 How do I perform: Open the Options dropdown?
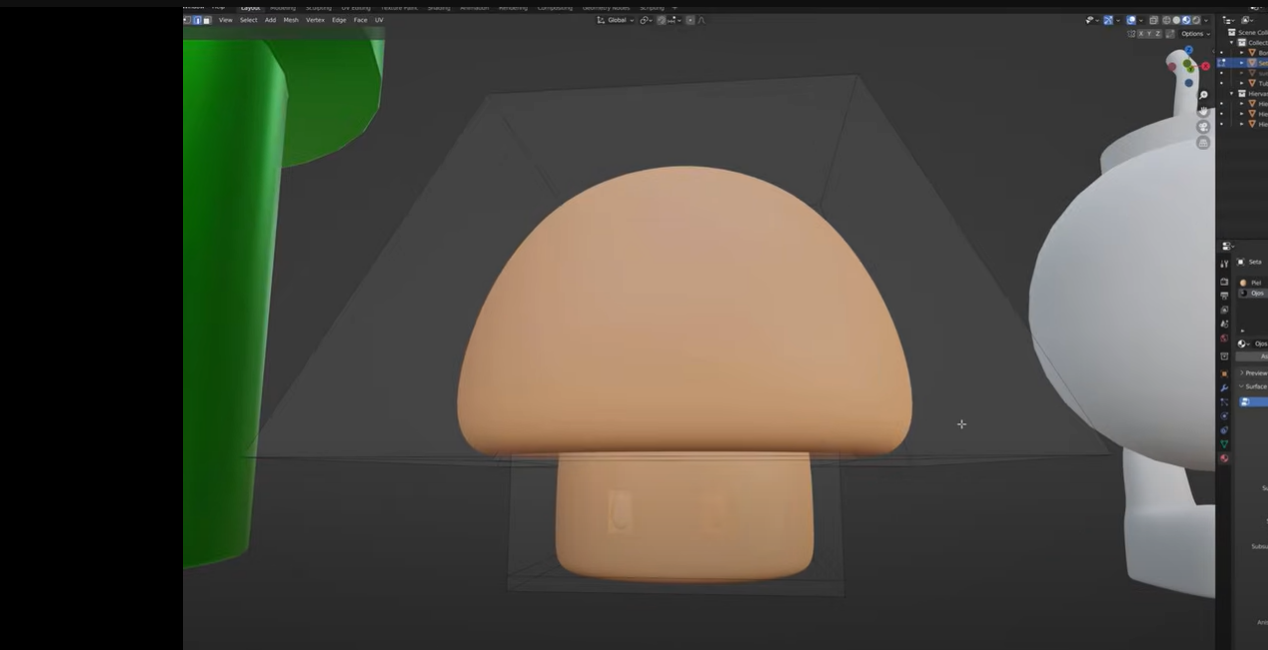tap(1195, 34)
